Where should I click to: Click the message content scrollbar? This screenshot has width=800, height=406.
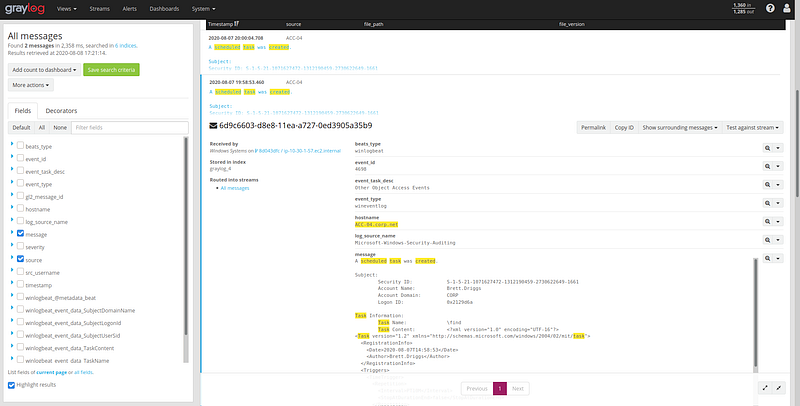click(756, 314)
